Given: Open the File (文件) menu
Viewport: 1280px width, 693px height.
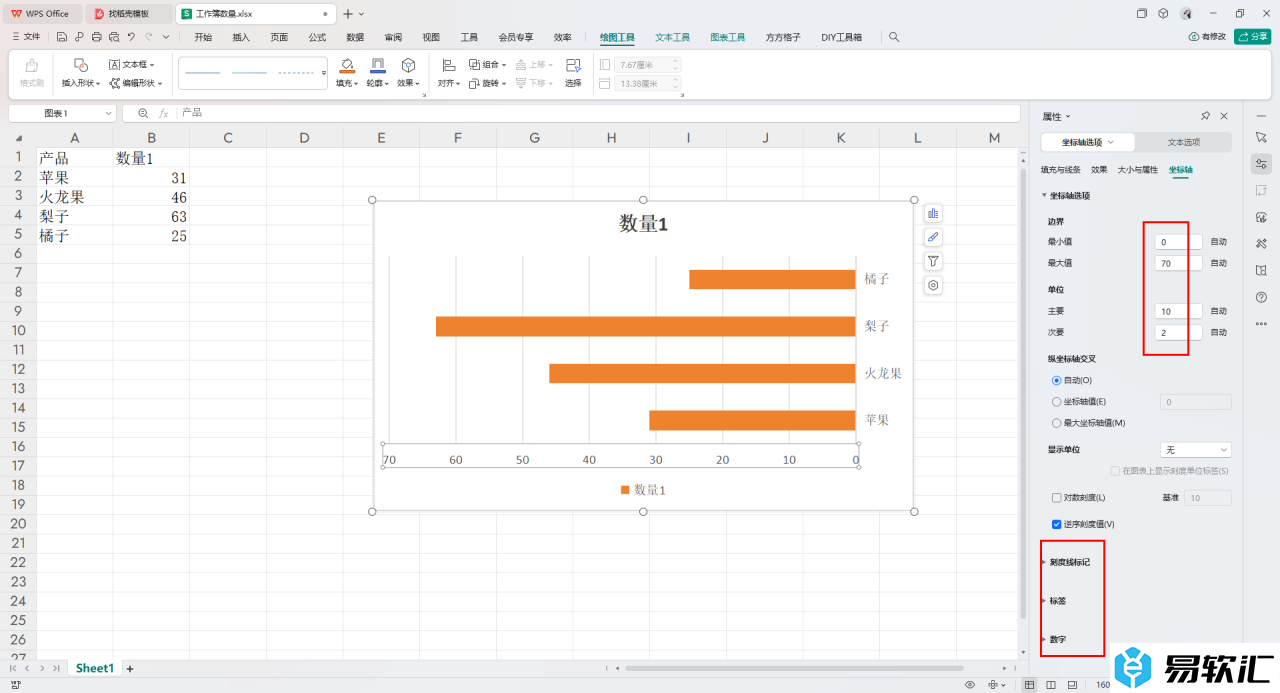Looking at the screenshot, I should (x=26, y=37).
